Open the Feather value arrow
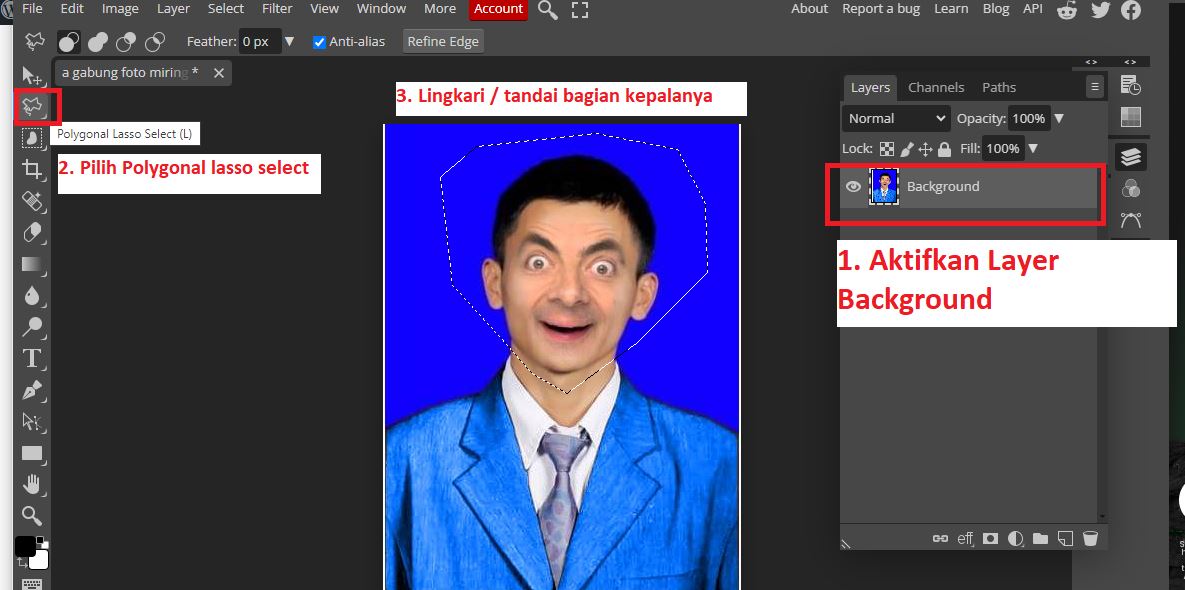This screenshot has width=1185, height=590. pos(291,42)
